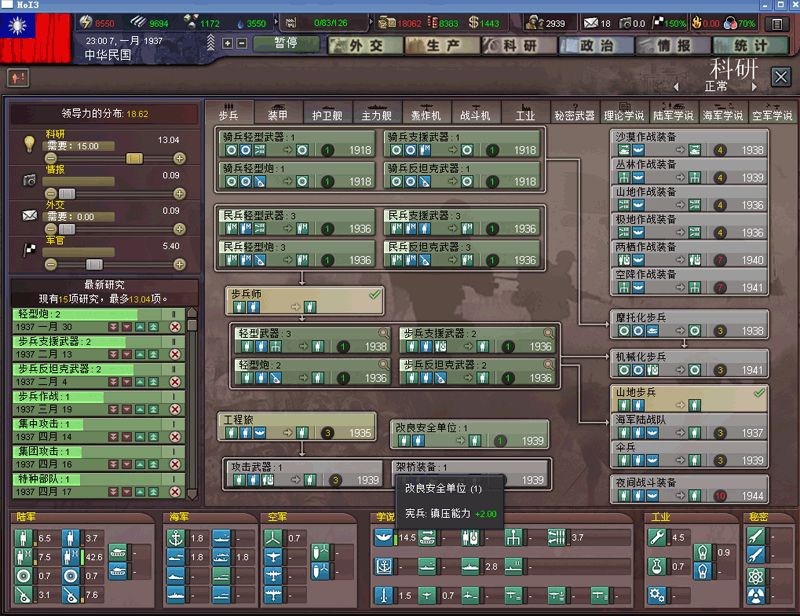The height and width of the screenshot is (616, 800).
Task: Move 步兵支援武器 research to top of queue
Action: (154, 355)
